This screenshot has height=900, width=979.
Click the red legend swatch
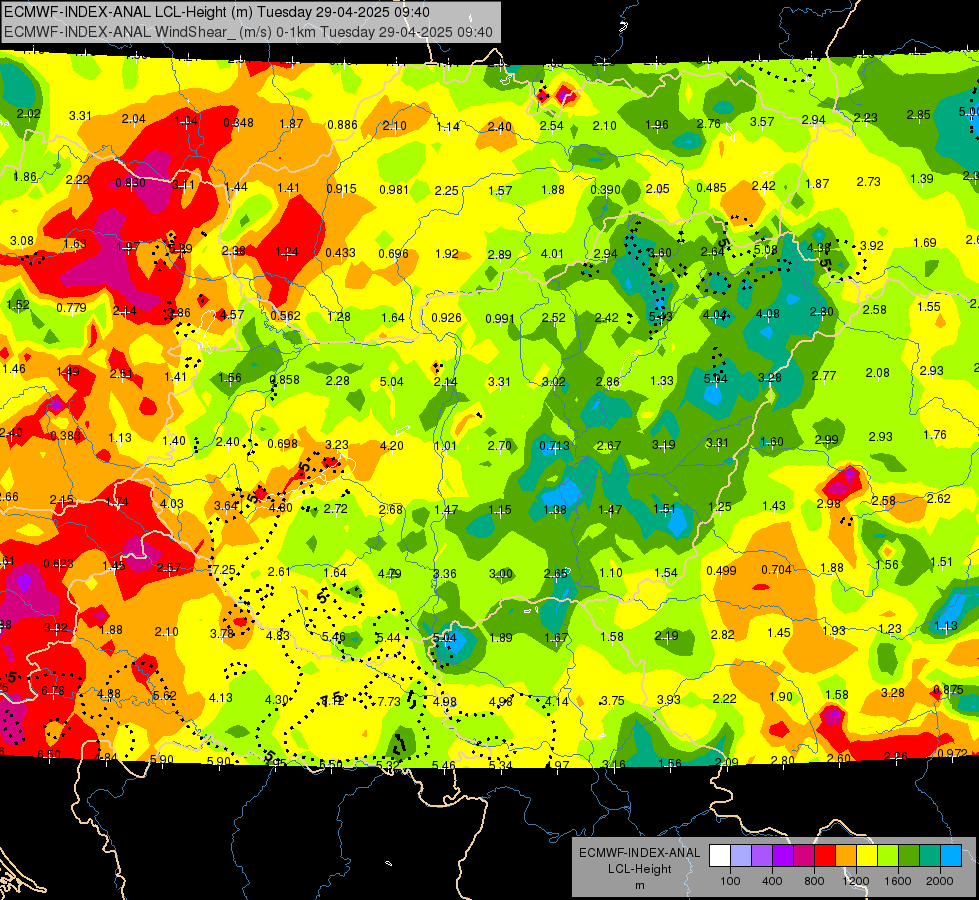click(825, 856)
